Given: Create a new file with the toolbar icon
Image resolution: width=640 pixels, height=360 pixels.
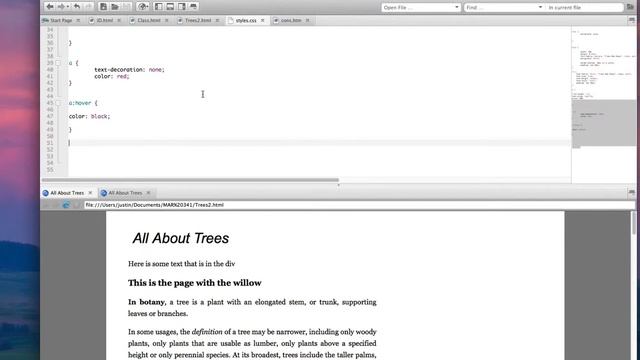Looking at the screenshot, I should (x=103, y=7).
